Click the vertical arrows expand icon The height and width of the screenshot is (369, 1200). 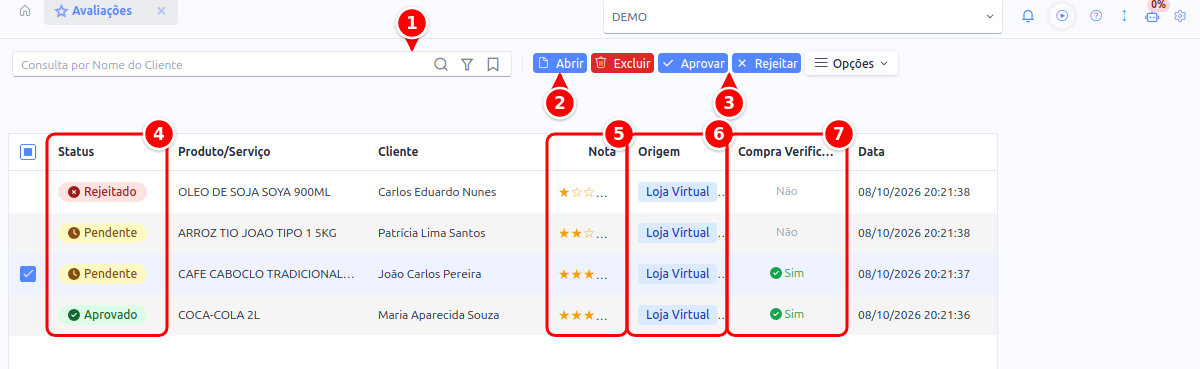tap(1124, 16)
